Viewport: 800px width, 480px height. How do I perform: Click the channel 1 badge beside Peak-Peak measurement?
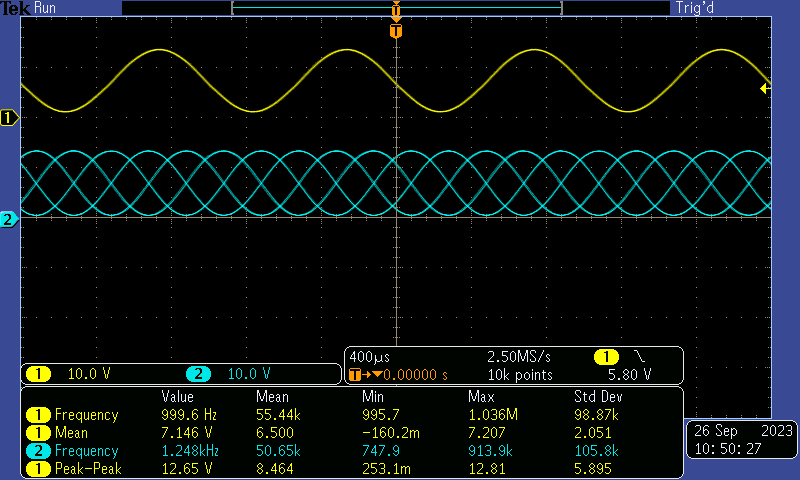click(38, 469)
